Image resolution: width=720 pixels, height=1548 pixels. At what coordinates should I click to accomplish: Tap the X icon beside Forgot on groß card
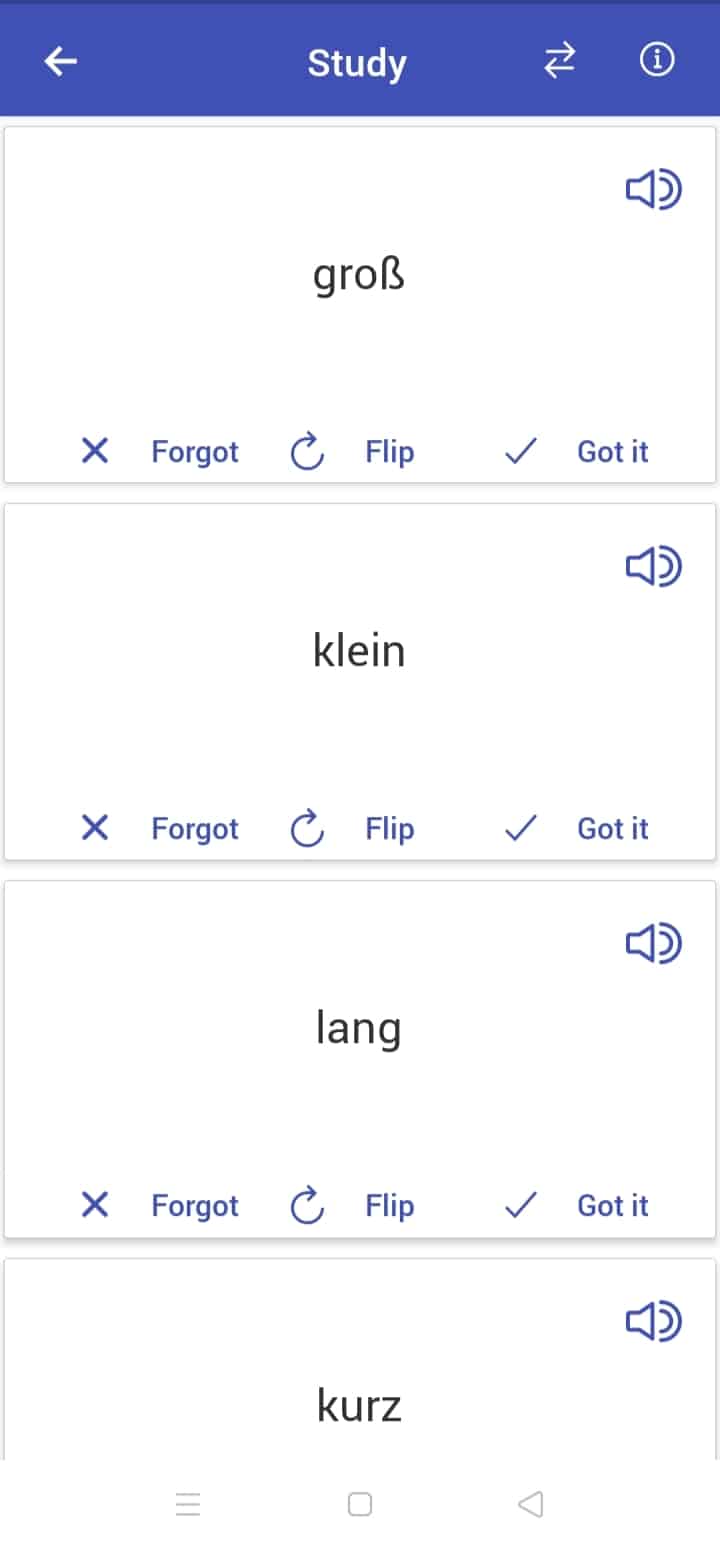click(94, 451)
